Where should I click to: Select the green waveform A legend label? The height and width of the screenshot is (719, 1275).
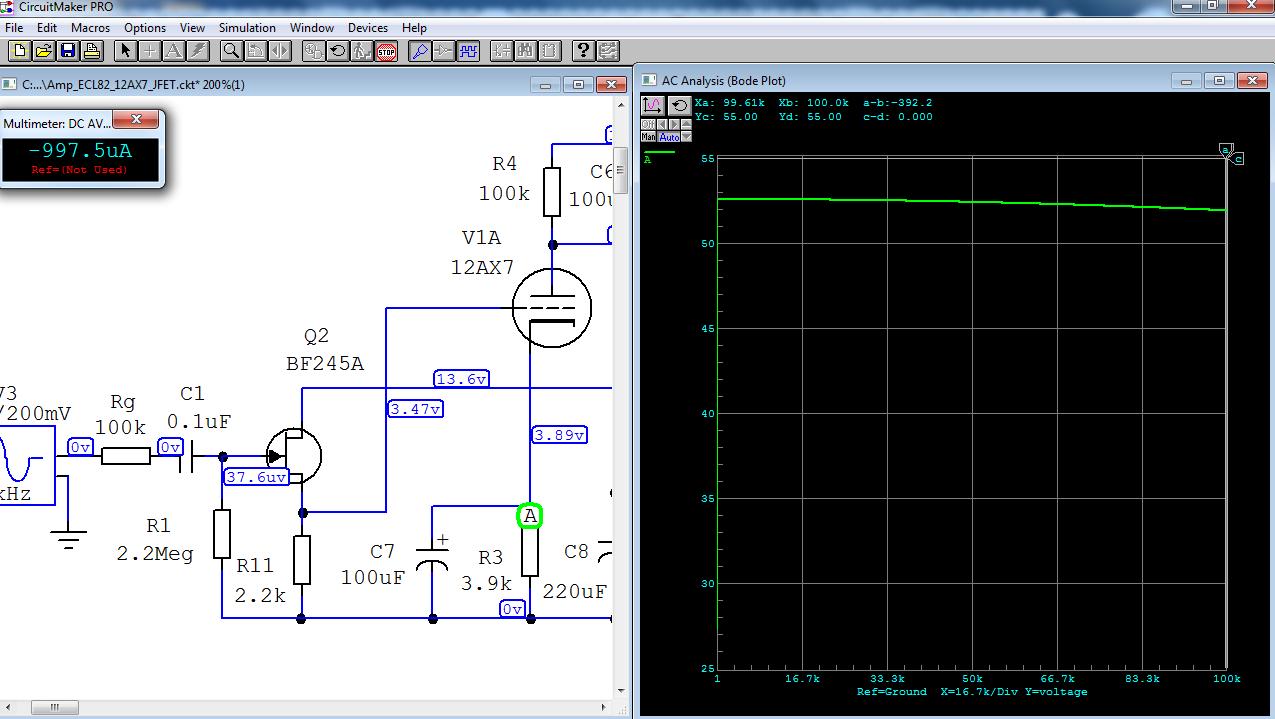pos(648,159)
